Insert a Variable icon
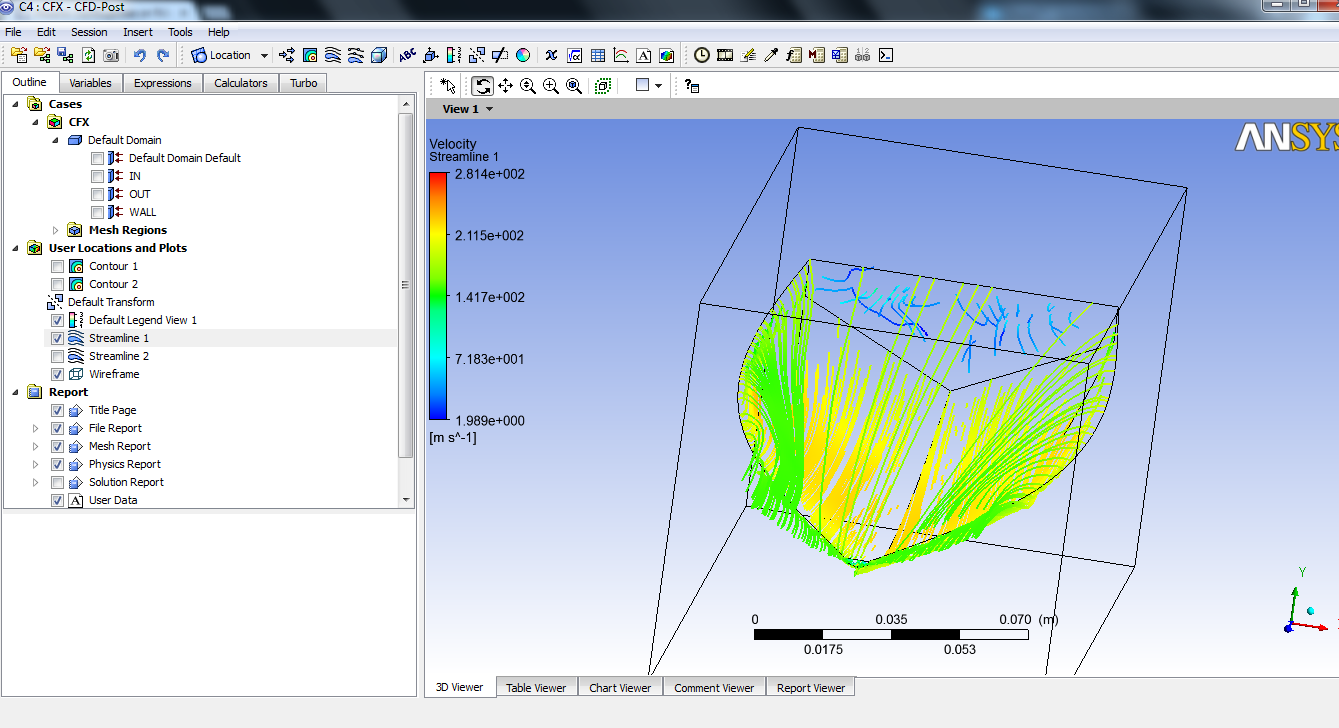This screenshot has height=728, width=1339. pos(551,55)
